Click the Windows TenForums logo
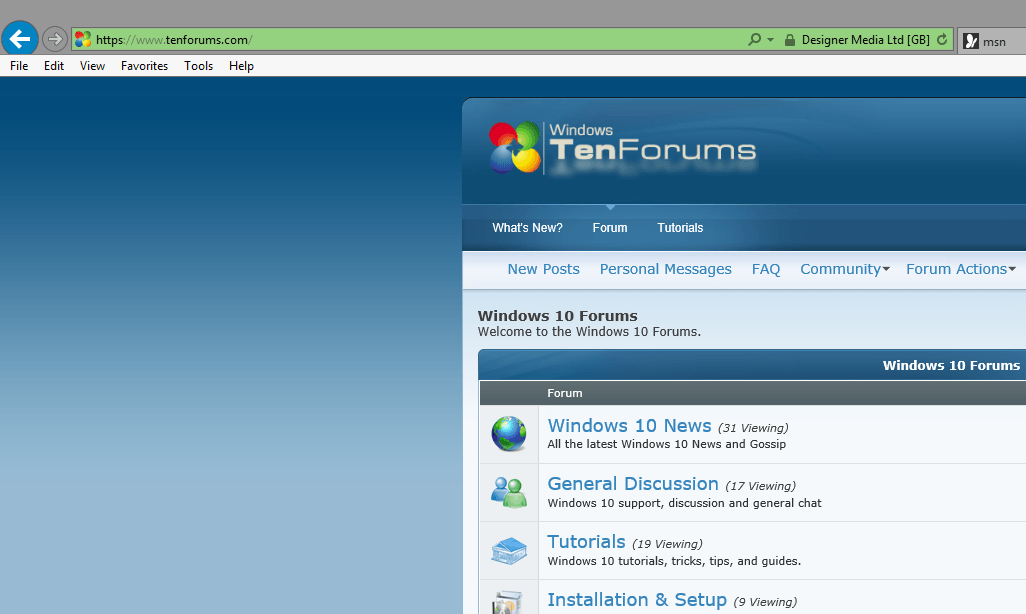Image resolution: width=1026 pixels, height=614 pixels. point(622,149)
